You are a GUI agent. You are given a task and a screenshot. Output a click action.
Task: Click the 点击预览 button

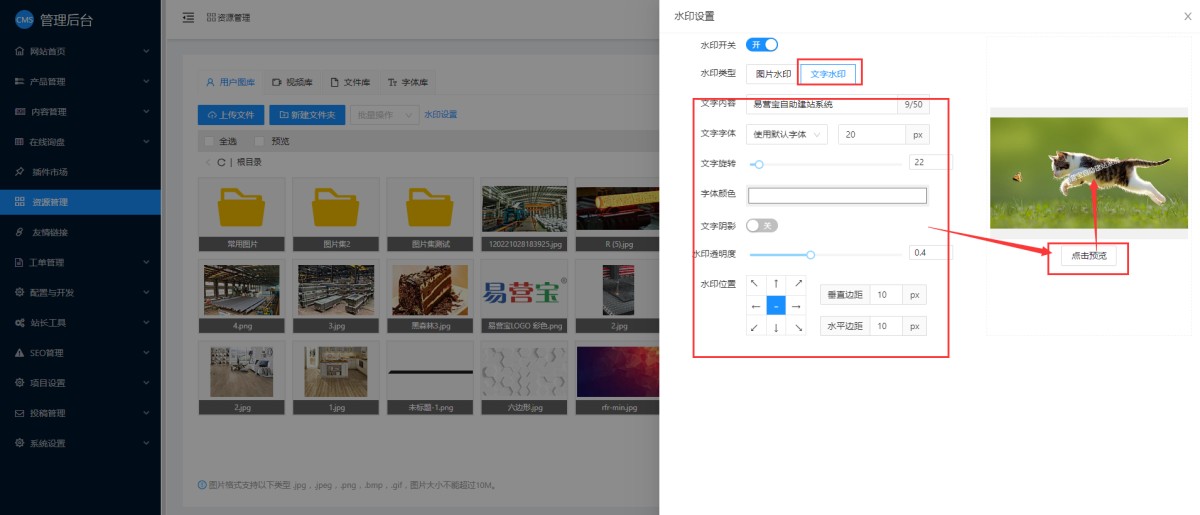(x=1088, y=256)
